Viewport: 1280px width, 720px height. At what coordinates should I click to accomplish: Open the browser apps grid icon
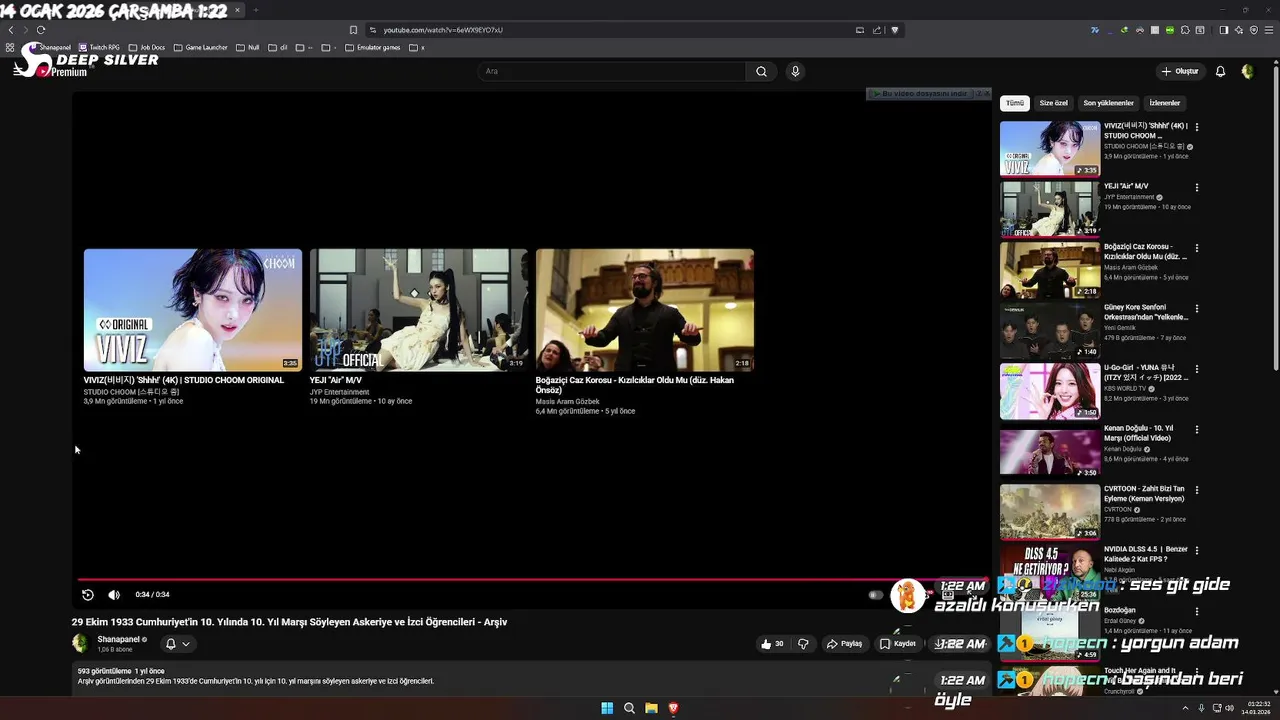tap(10, 47)
